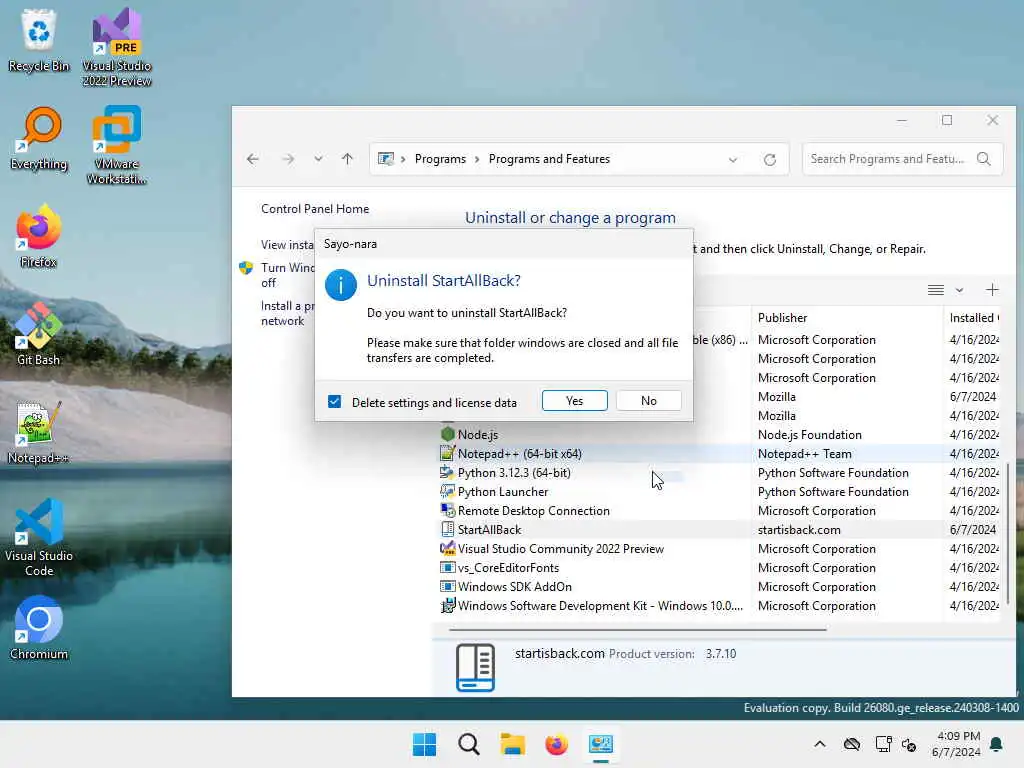The width and height of the screenshot is (1024, 768).
Task: Select the StartAllBack program row
Action: coord(716,529)
